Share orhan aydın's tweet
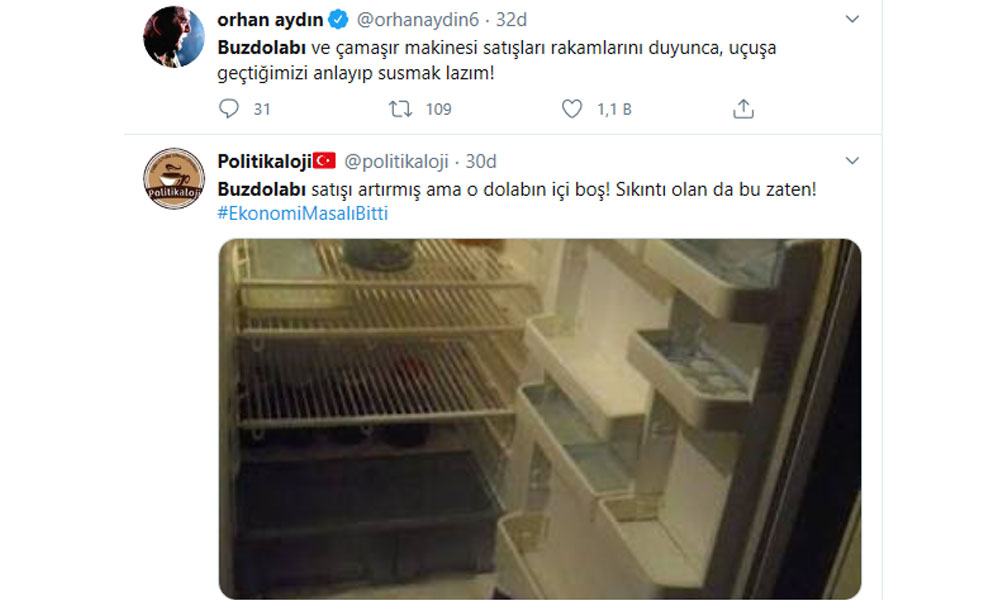Image resolution: width=1000 pixels, height=600 pixels. coord(743,109)
